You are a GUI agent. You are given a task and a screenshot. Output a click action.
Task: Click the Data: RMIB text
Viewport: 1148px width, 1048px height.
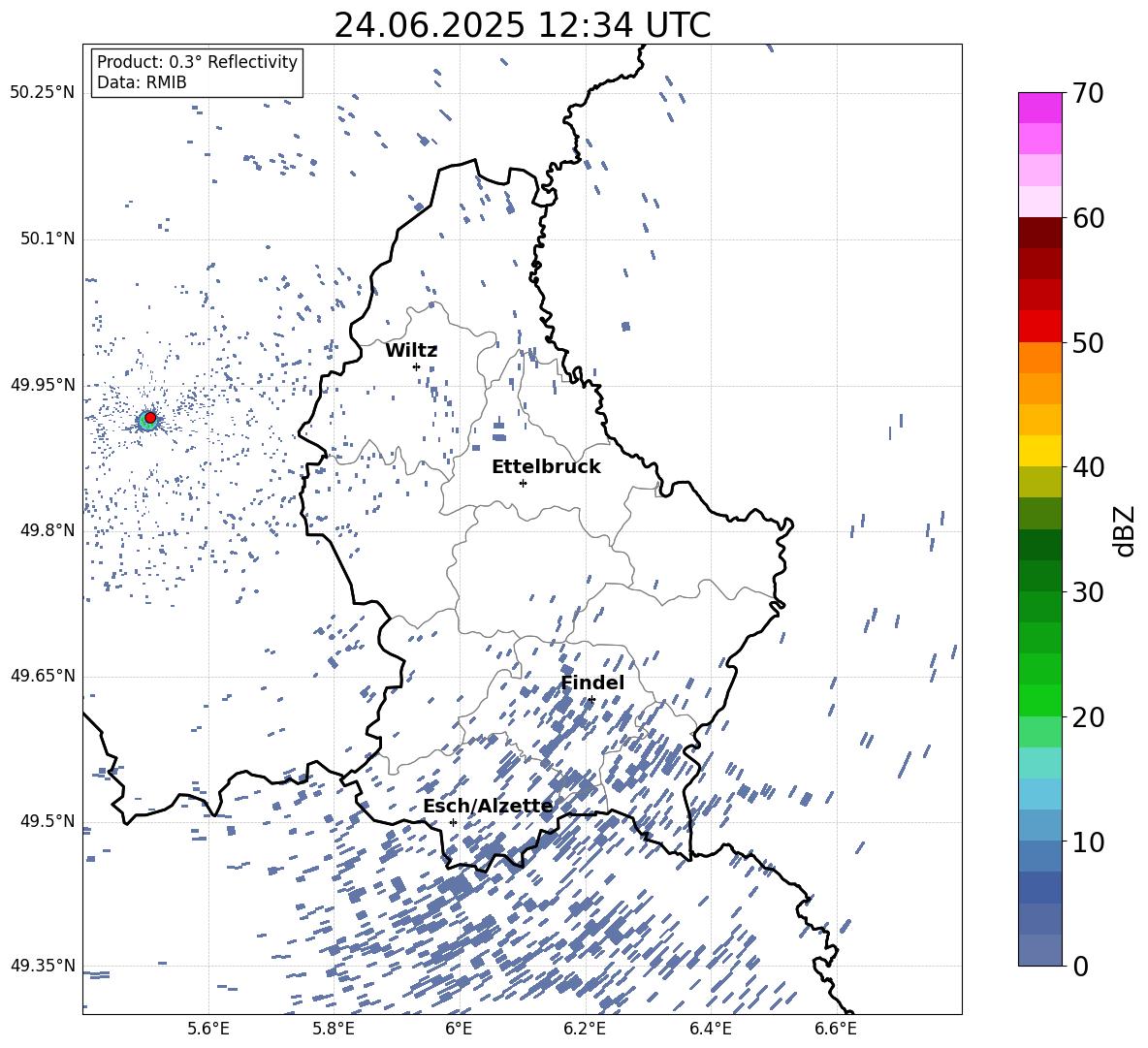pyautogui.click(x=142, y=82)
